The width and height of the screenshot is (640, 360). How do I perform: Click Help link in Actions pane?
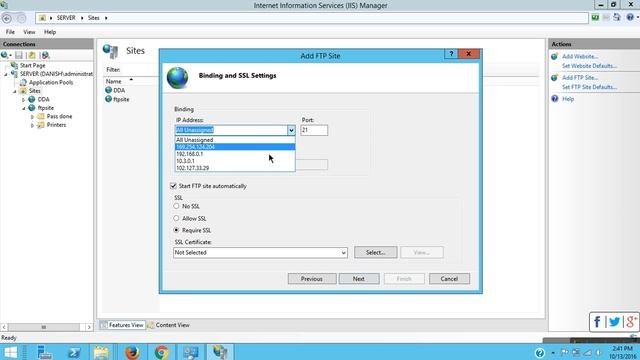coord(568,99)
